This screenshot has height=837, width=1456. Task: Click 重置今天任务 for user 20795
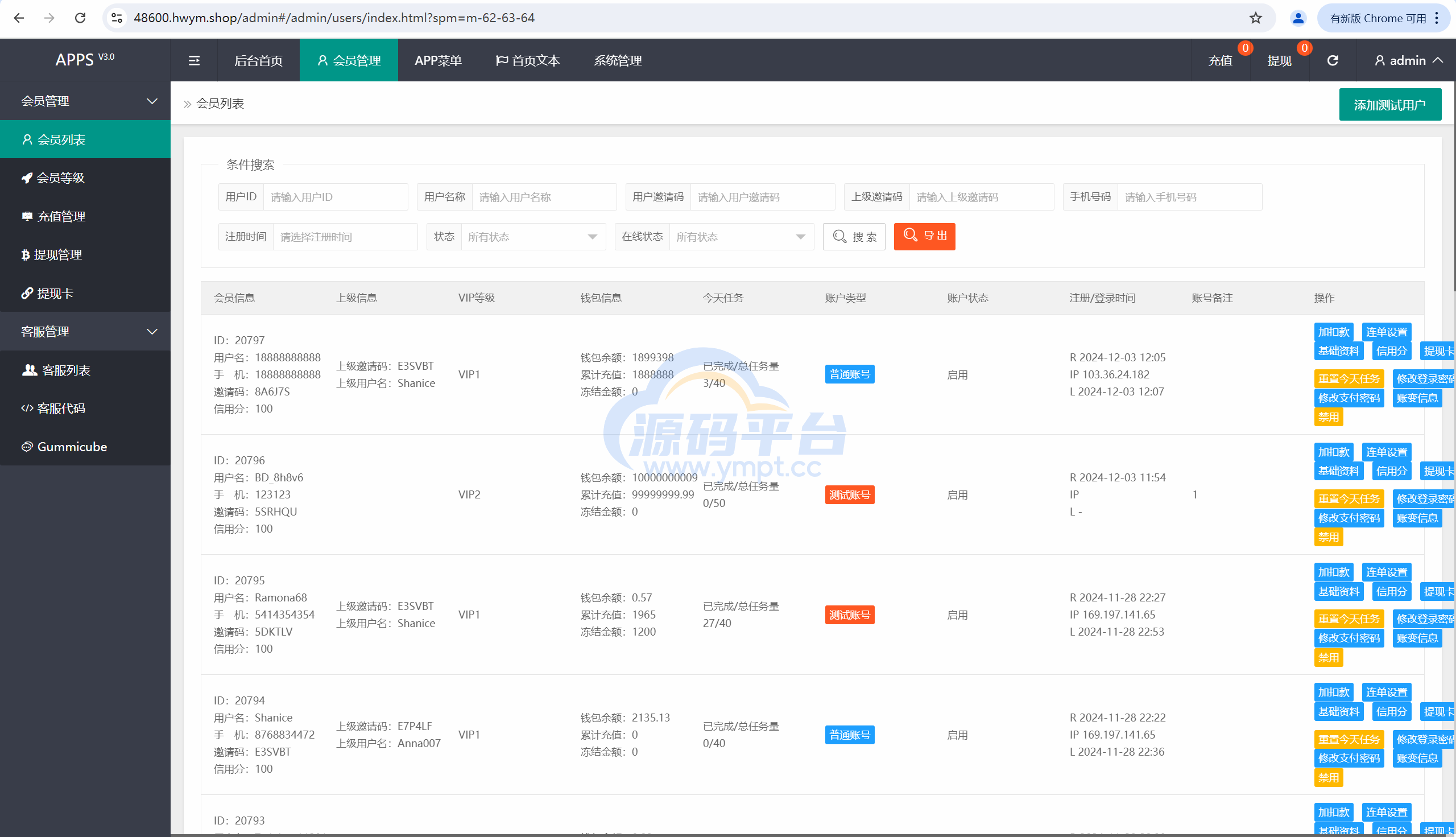1349,619
